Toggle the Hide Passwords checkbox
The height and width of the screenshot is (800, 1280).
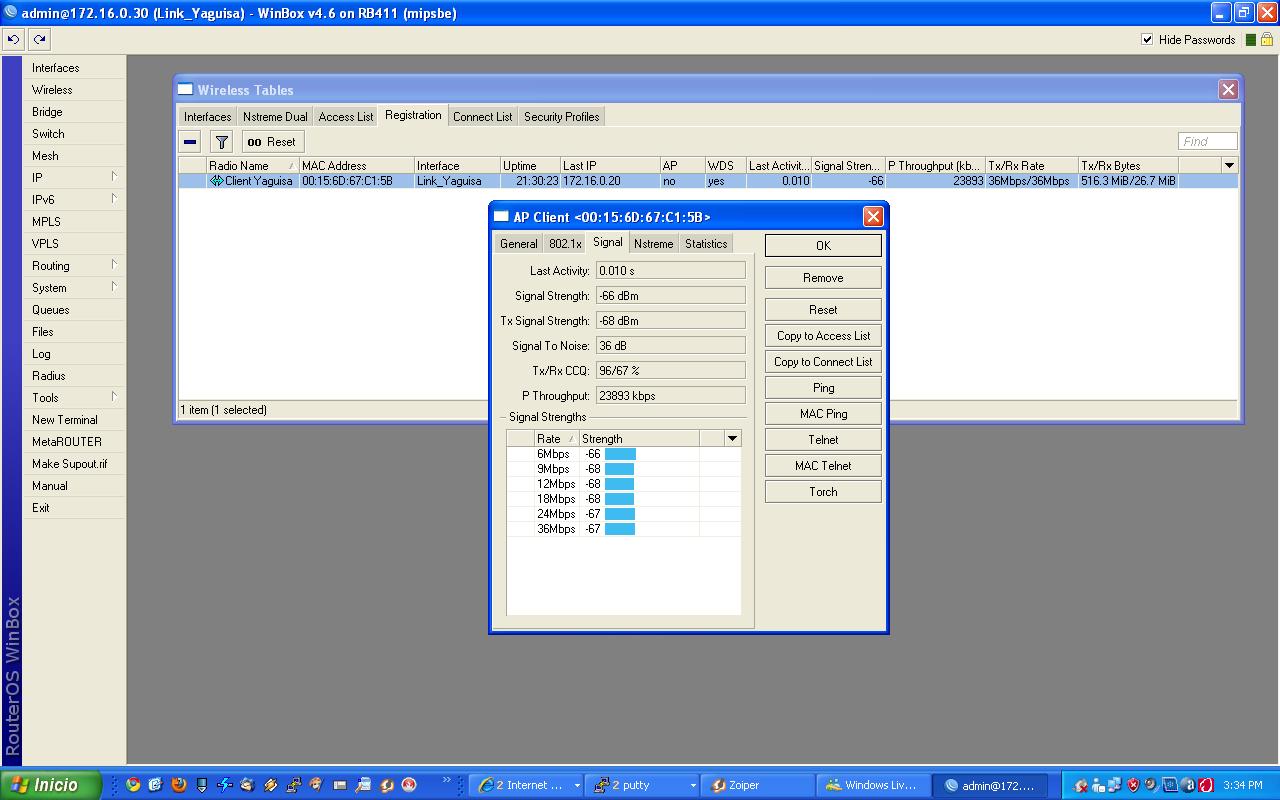[1147, 40]
